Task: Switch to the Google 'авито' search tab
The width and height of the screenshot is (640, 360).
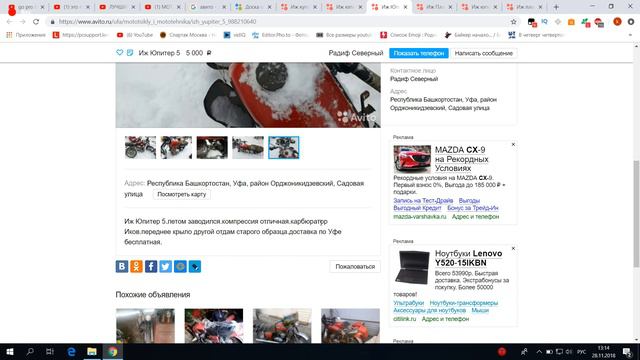Action: 207,7
